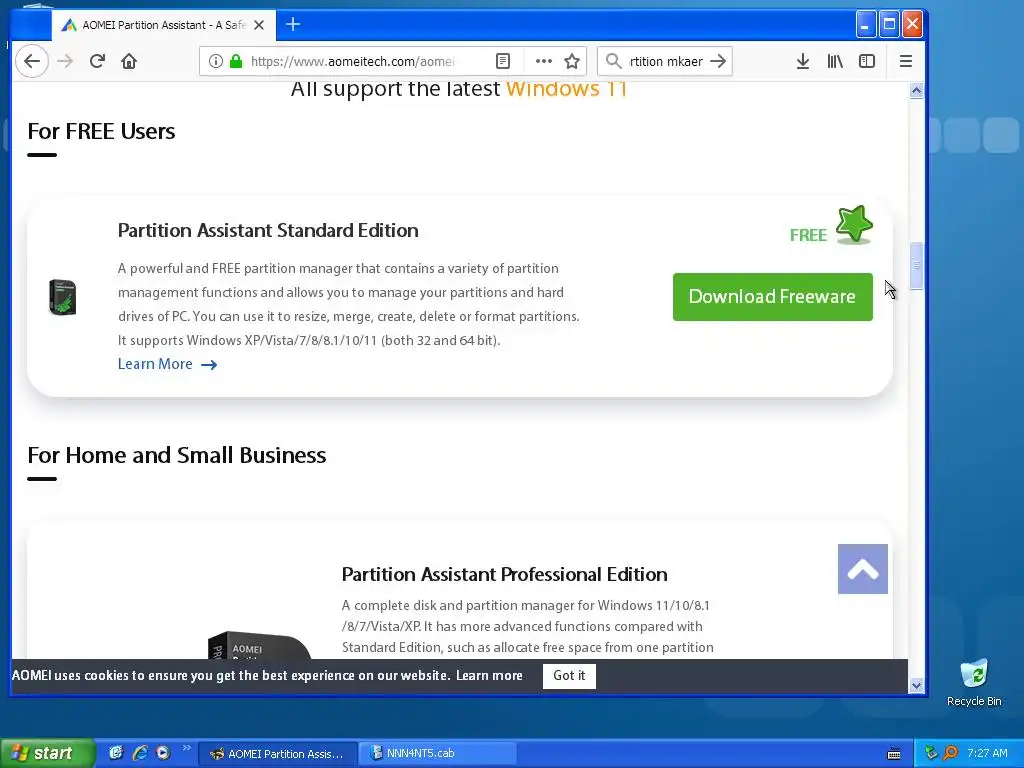Close the AOMEI Partition Assistant tab
Screen dimensions: 1024x768
(x=259, y=25)
